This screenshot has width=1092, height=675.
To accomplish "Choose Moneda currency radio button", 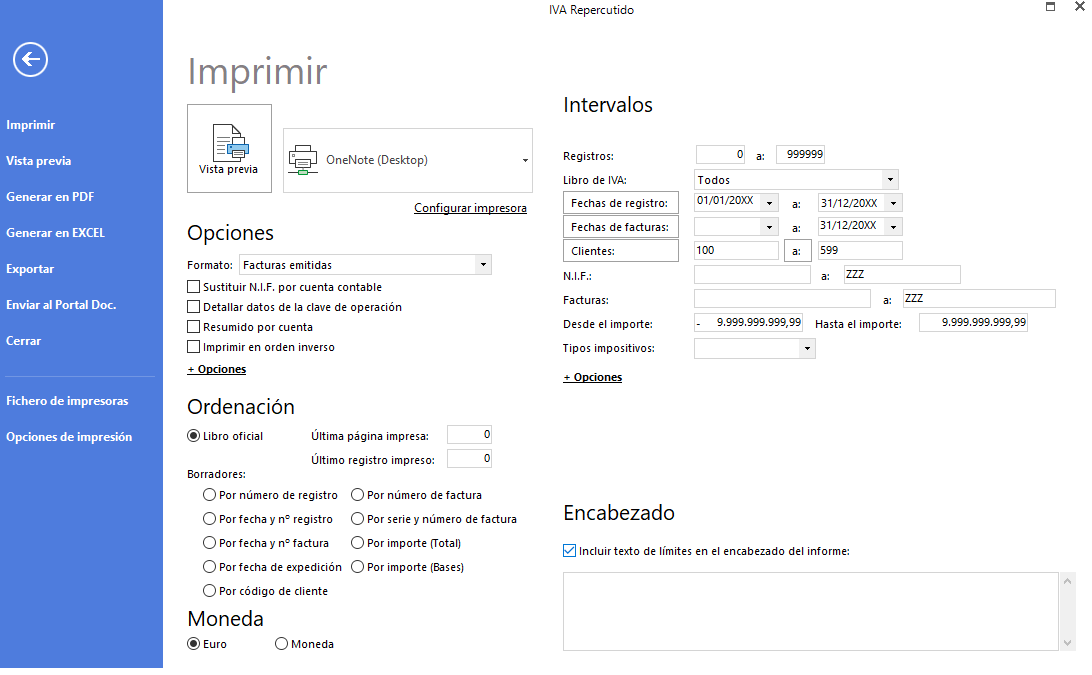I will point(281,644).
